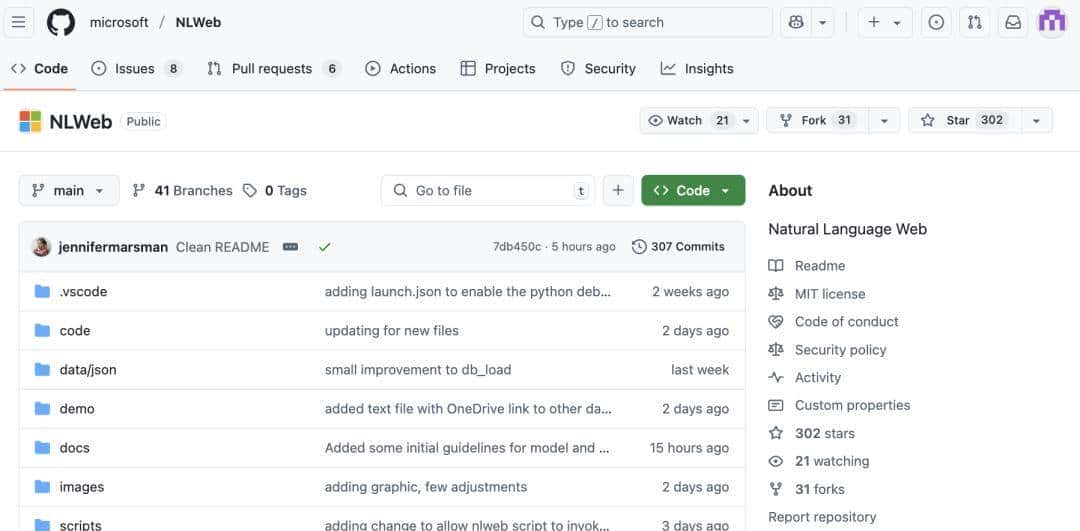1080x531 pixels.
Task: Star the NLWeb repository
Action: (961, 120)
